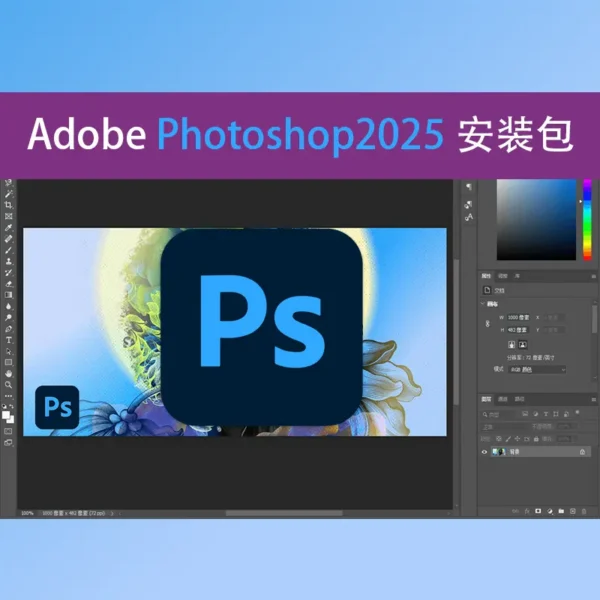Select the Magic Wand tool
600x600 pixels.
(x=8, y=194)
